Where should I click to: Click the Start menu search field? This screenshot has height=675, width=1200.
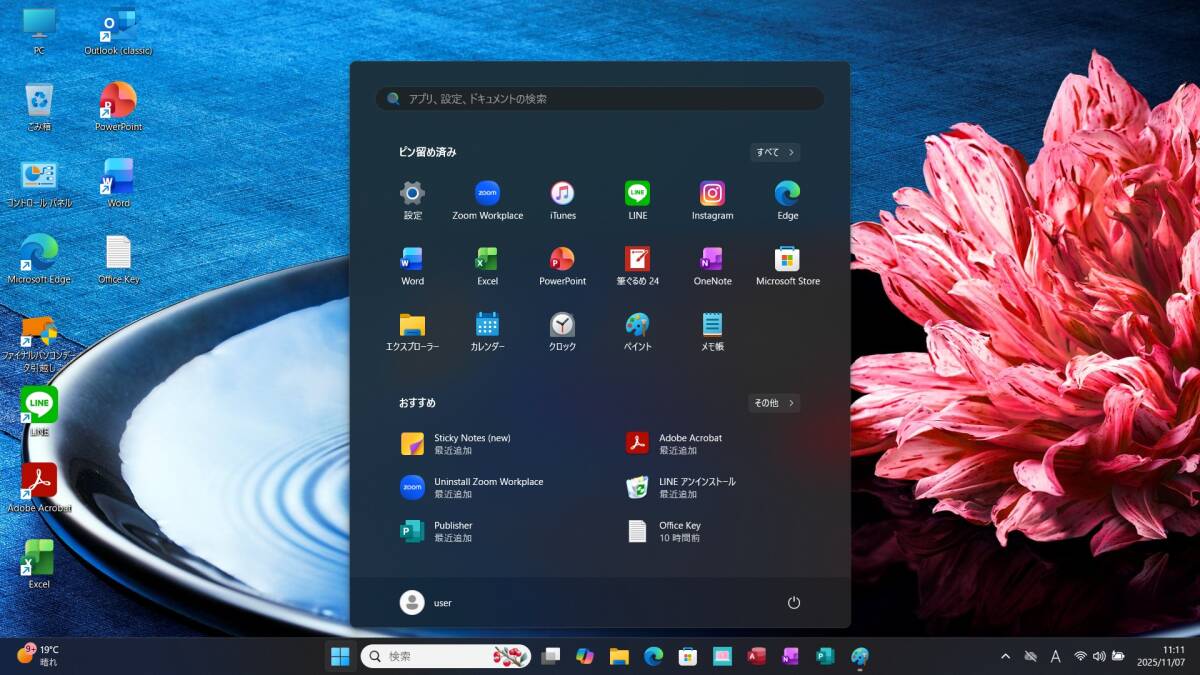(x=600, y=99)
